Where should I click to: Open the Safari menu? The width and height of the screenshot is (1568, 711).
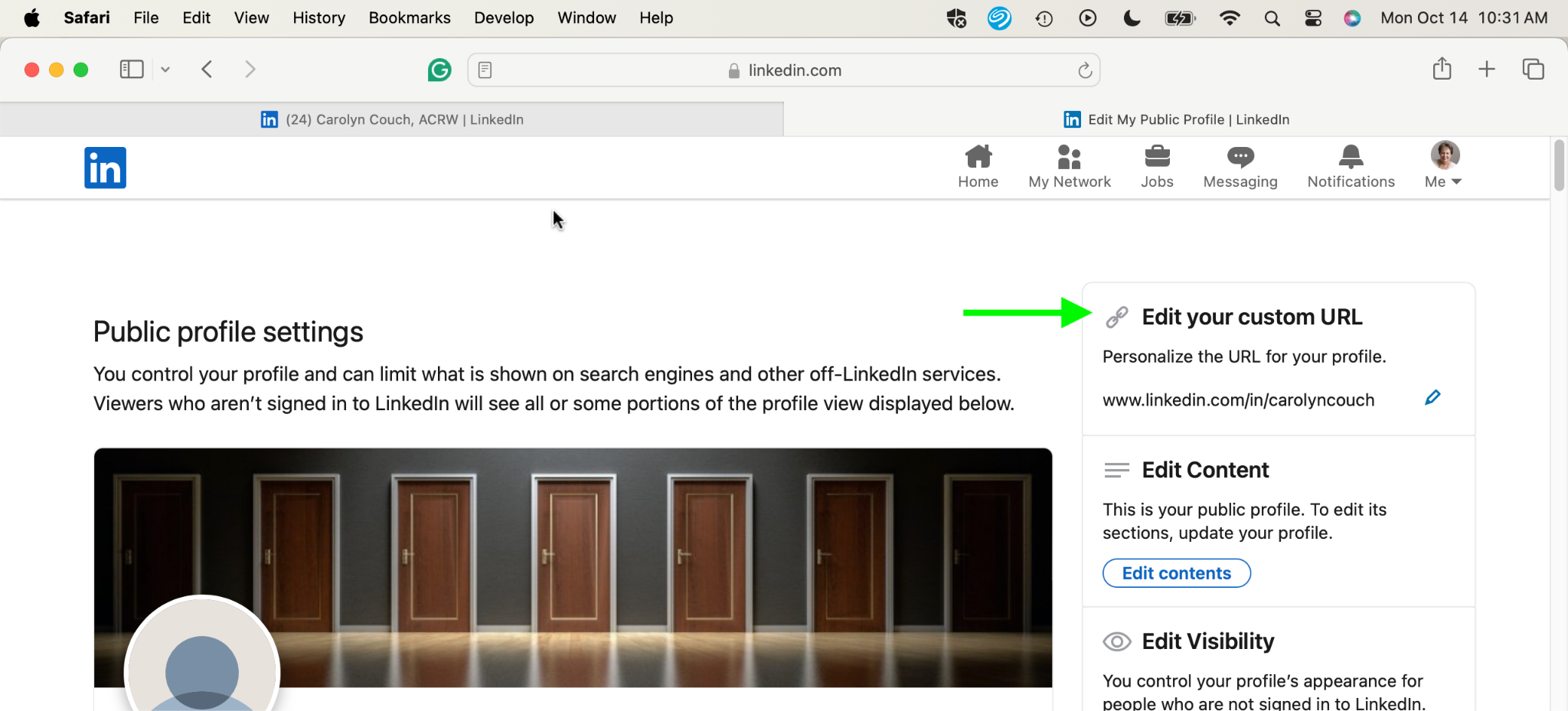click(x=87, y=18)
